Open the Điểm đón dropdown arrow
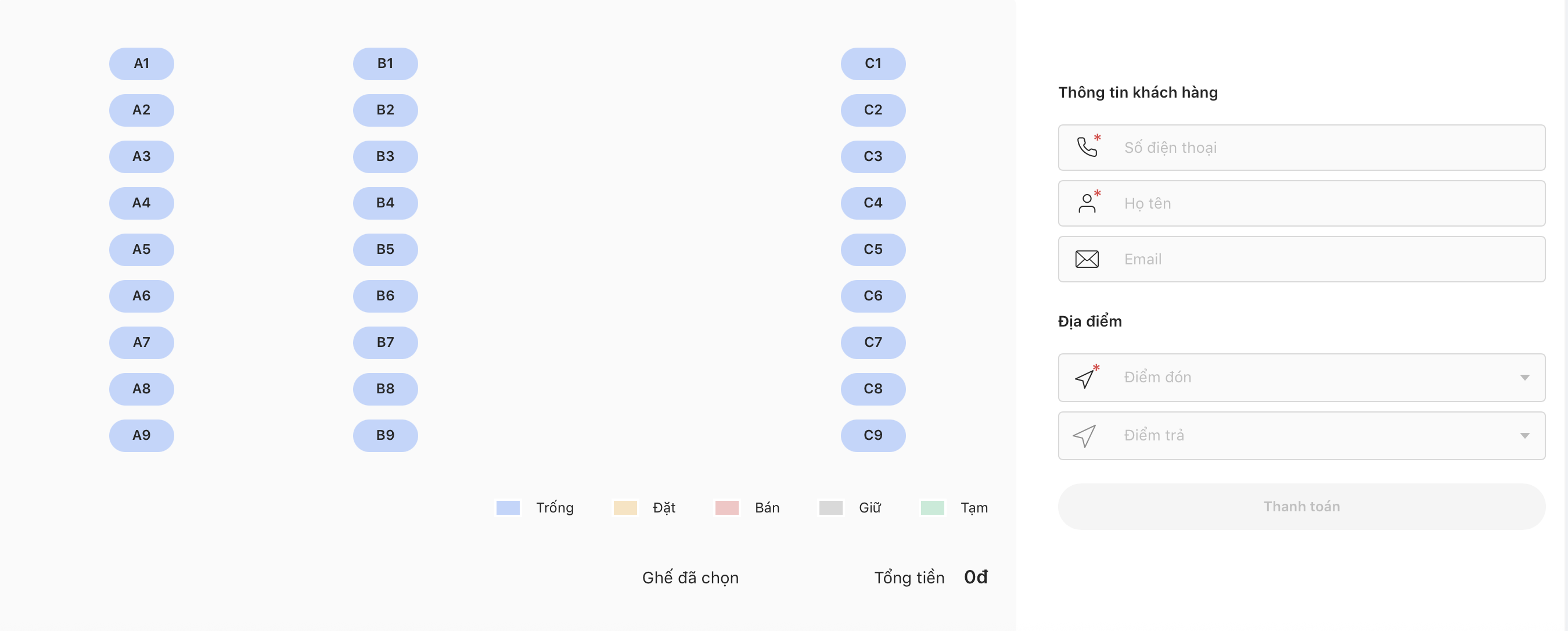 pyautogui.click(x=1524, y=378)
